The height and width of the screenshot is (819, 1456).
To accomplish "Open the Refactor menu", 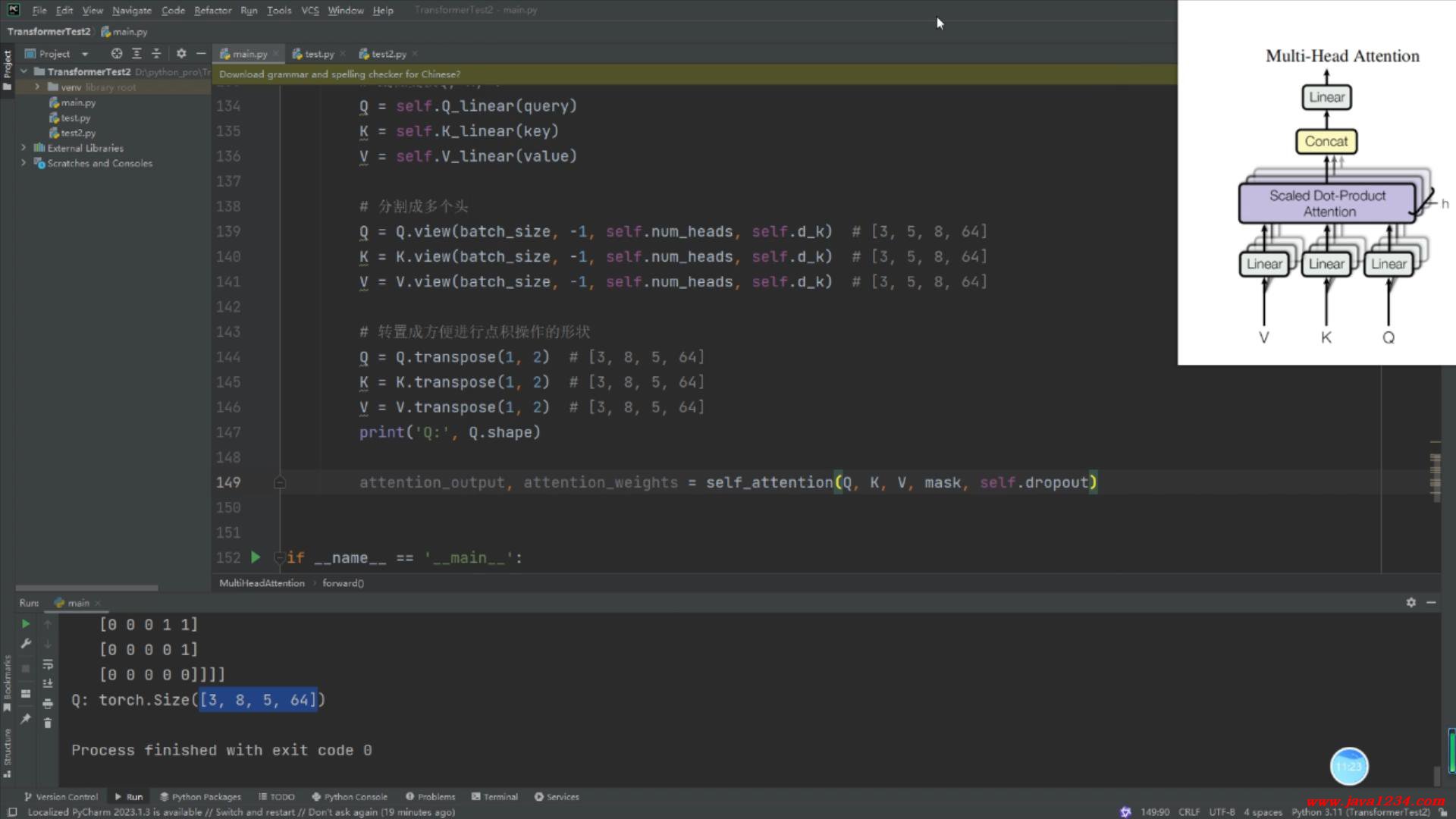I will coord(212,11).
